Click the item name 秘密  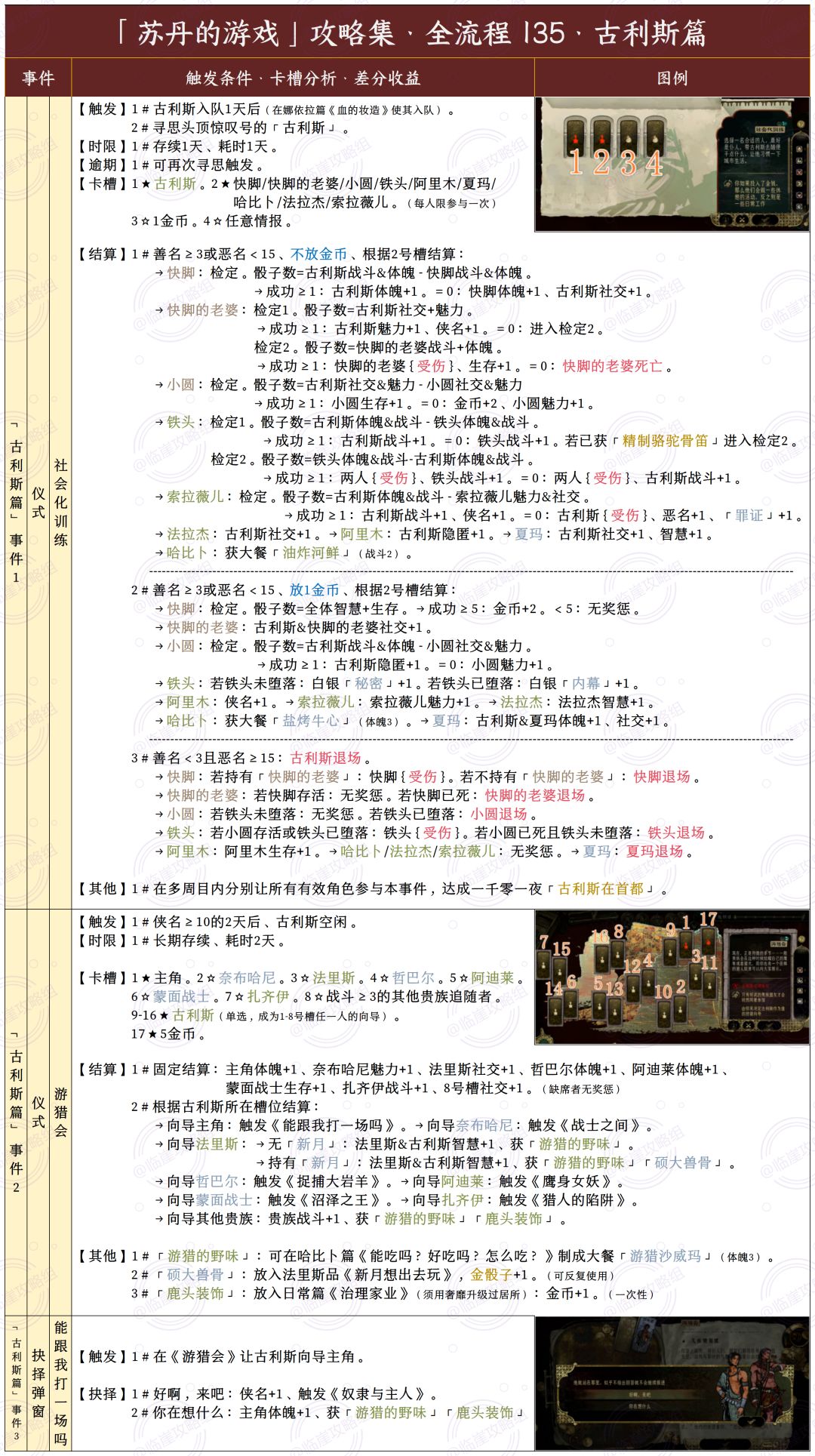[x=368, y=684]
